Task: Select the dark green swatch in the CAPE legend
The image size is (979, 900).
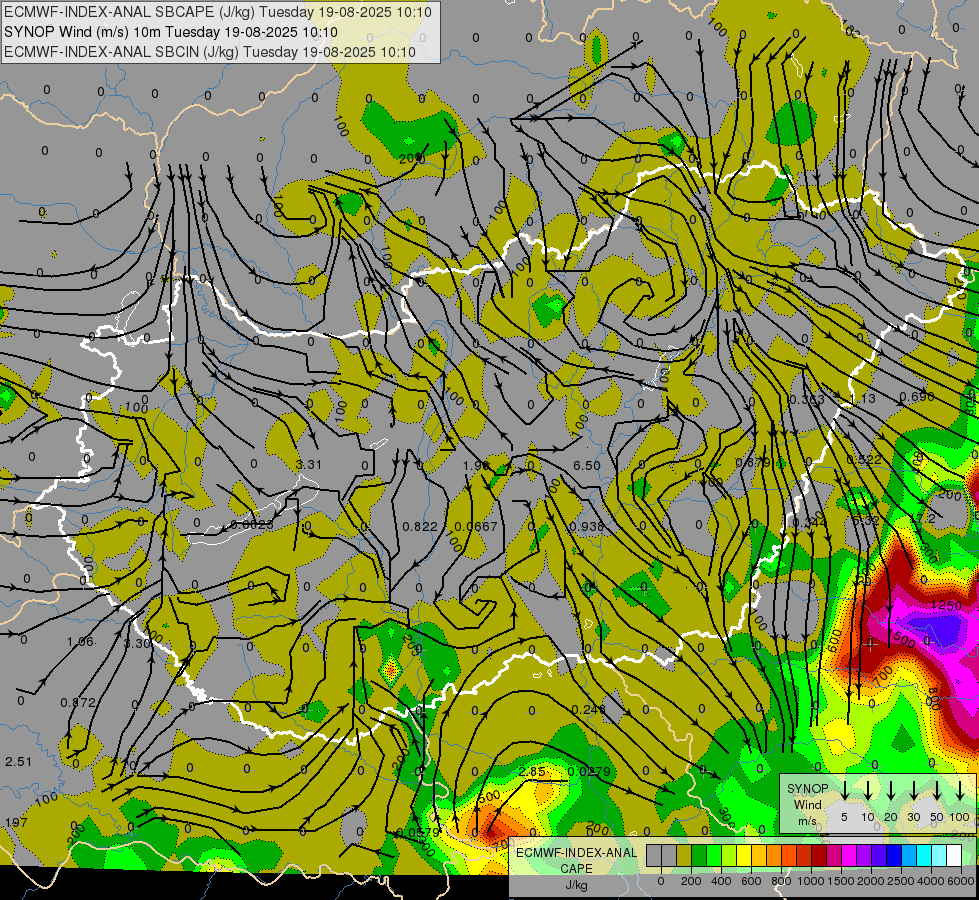Action: 699,855
